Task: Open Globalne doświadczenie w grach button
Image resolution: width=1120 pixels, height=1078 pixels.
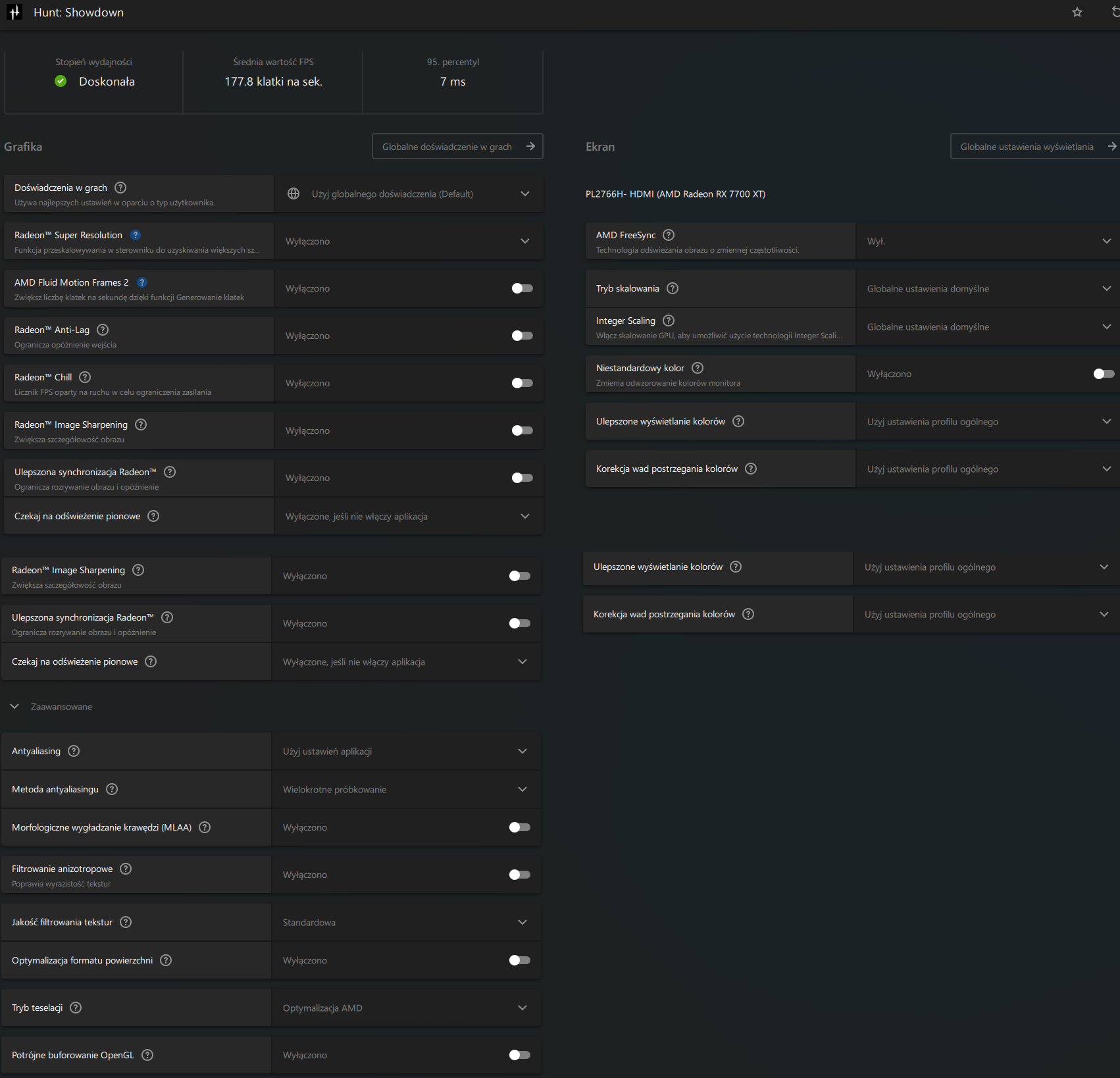Action: coord(457,147)
